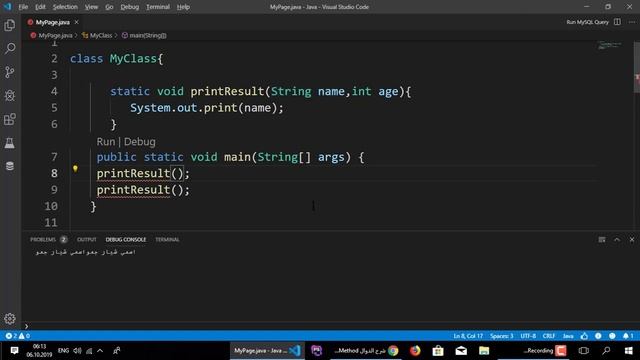Screen dimensions: 640x360
Task: Click Ln 8, Col 17 status entry
Action: click(468, 336)
